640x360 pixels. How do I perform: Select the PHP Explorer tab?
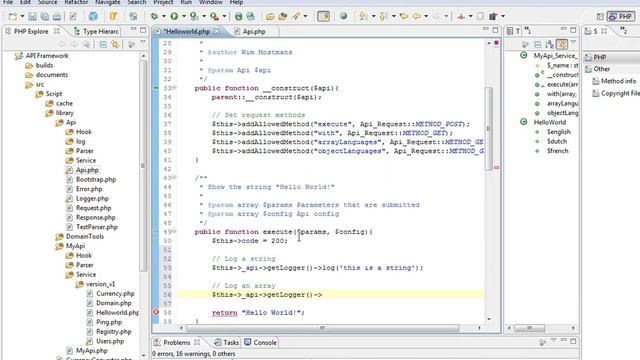[x=31, y=31]
